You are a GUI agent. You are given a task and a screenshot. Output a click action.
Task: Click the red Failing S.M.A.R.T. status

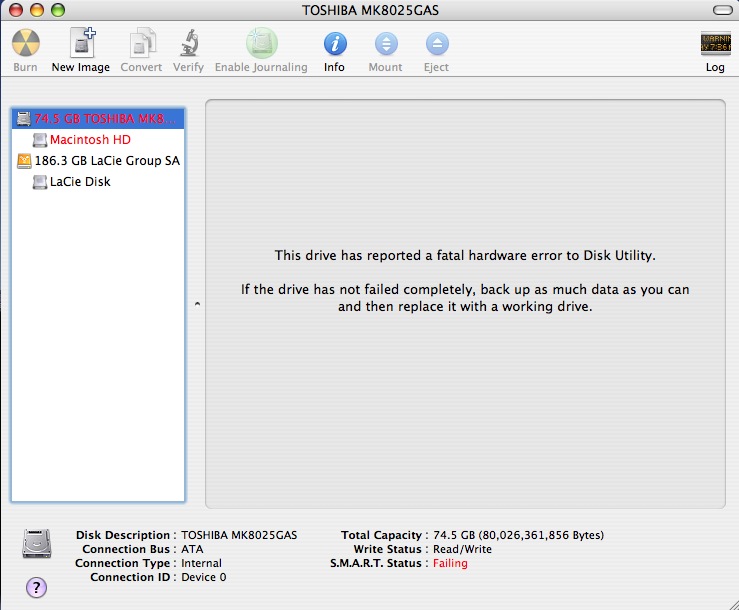pos(450,563)
